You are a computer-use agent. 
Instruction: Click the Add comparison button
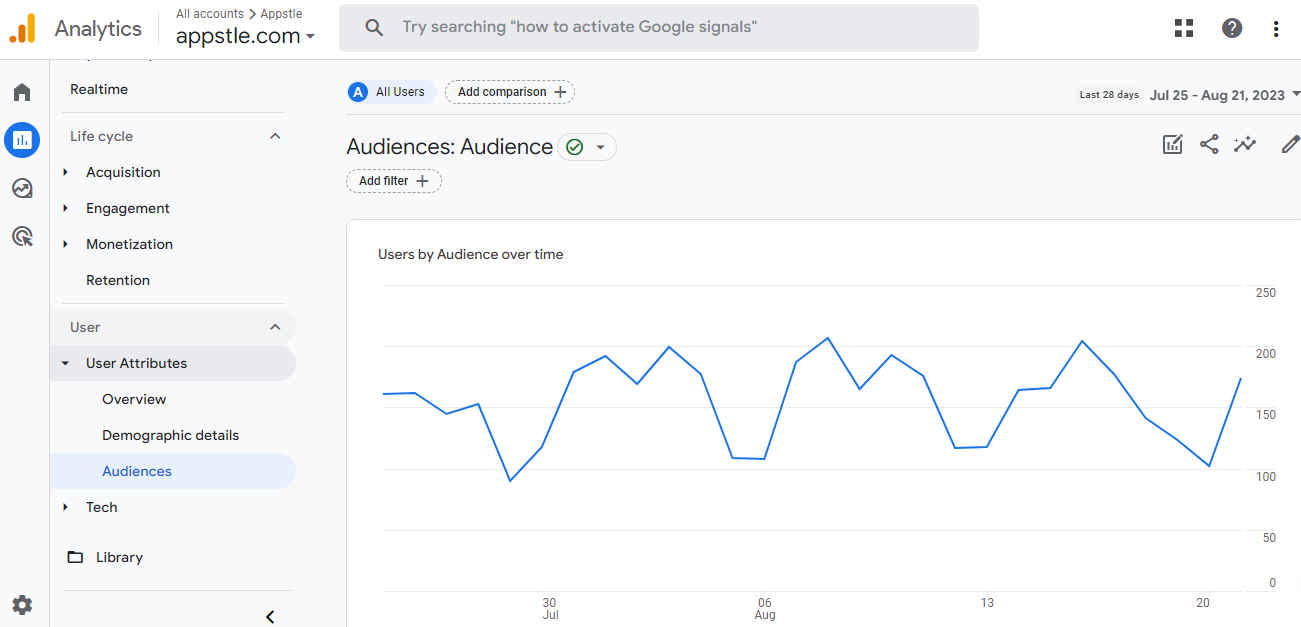tap(510, 92)
